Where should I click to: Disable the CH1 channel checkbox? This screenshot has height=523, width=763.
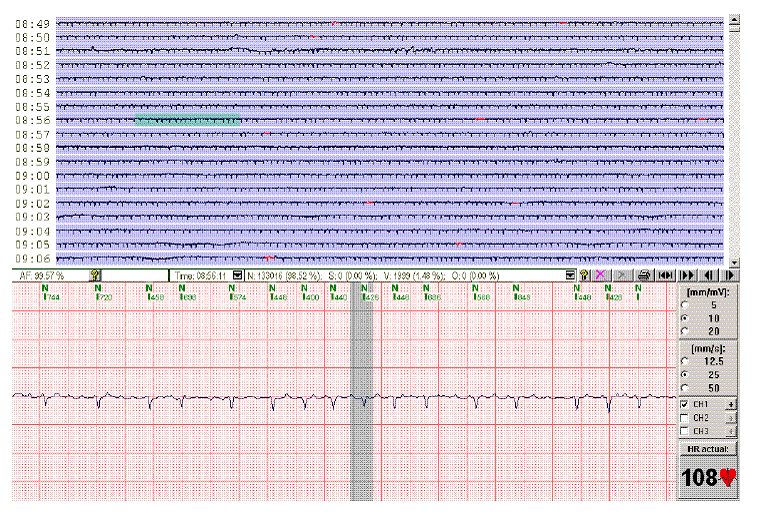(x=684, y=403)
